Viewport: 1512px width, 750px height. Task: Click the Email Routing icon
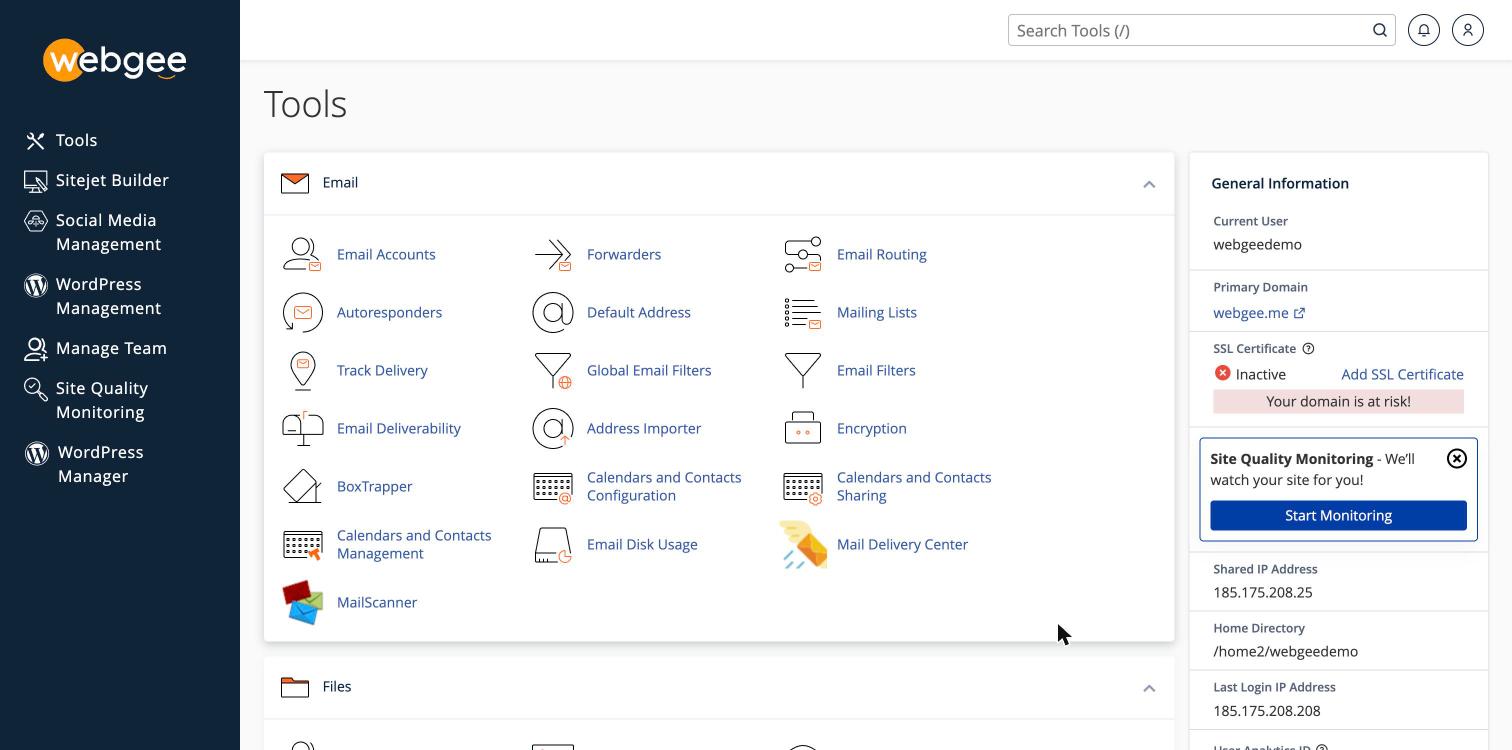803,254
